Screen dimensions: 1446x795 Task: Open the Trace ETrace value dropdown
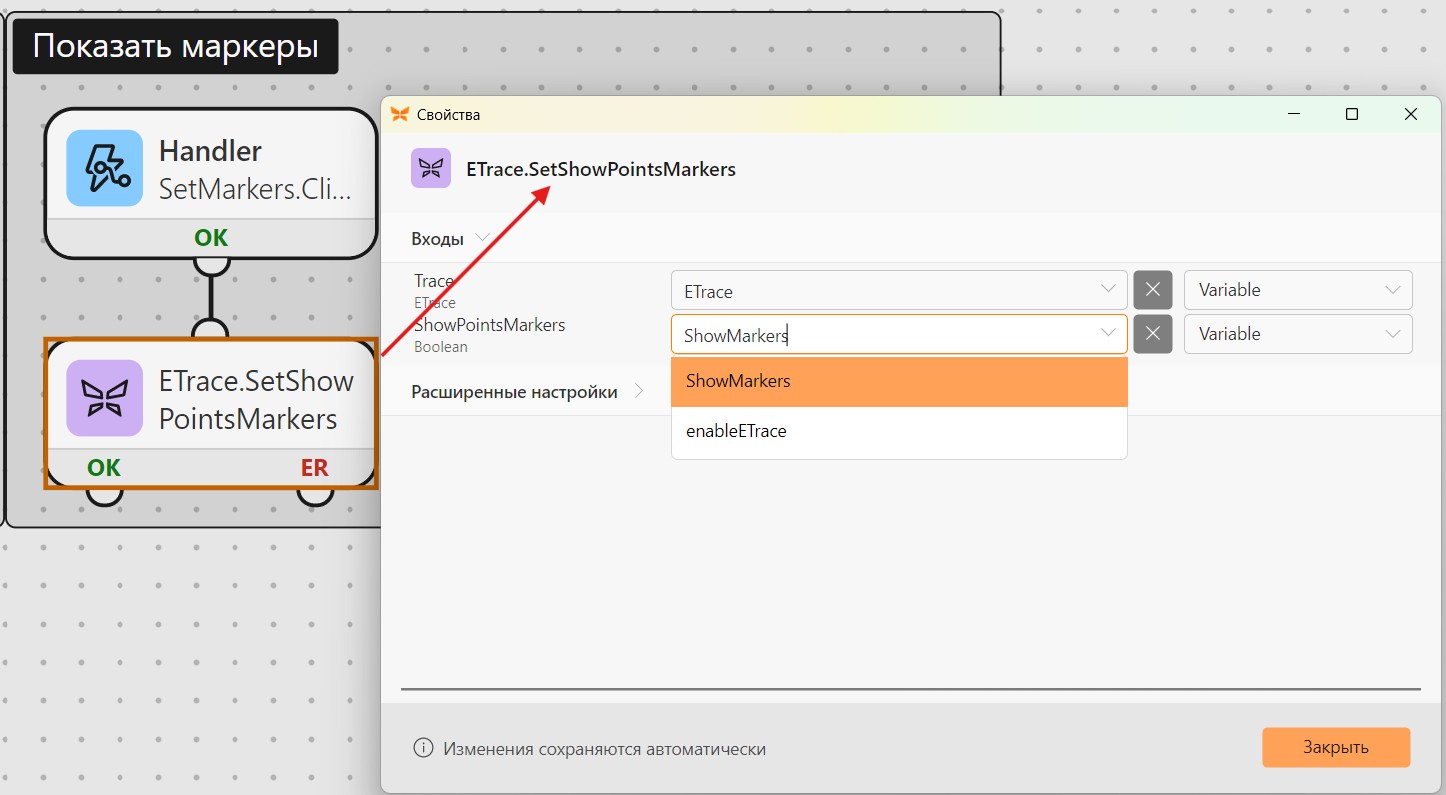point(1108,290)
